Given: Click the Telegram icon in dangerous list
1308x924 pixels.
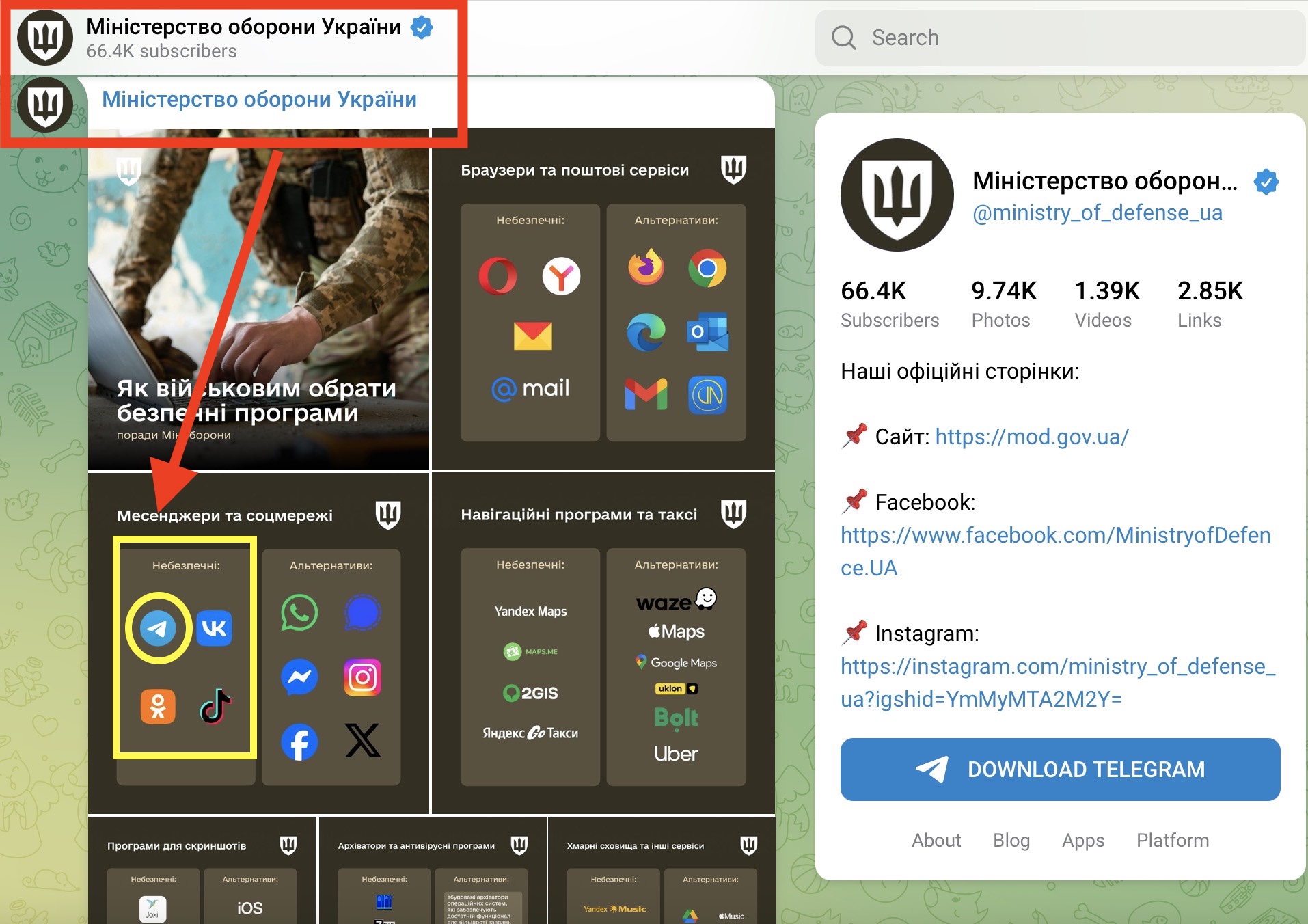Looking at the screenshot, I should 158,628.
